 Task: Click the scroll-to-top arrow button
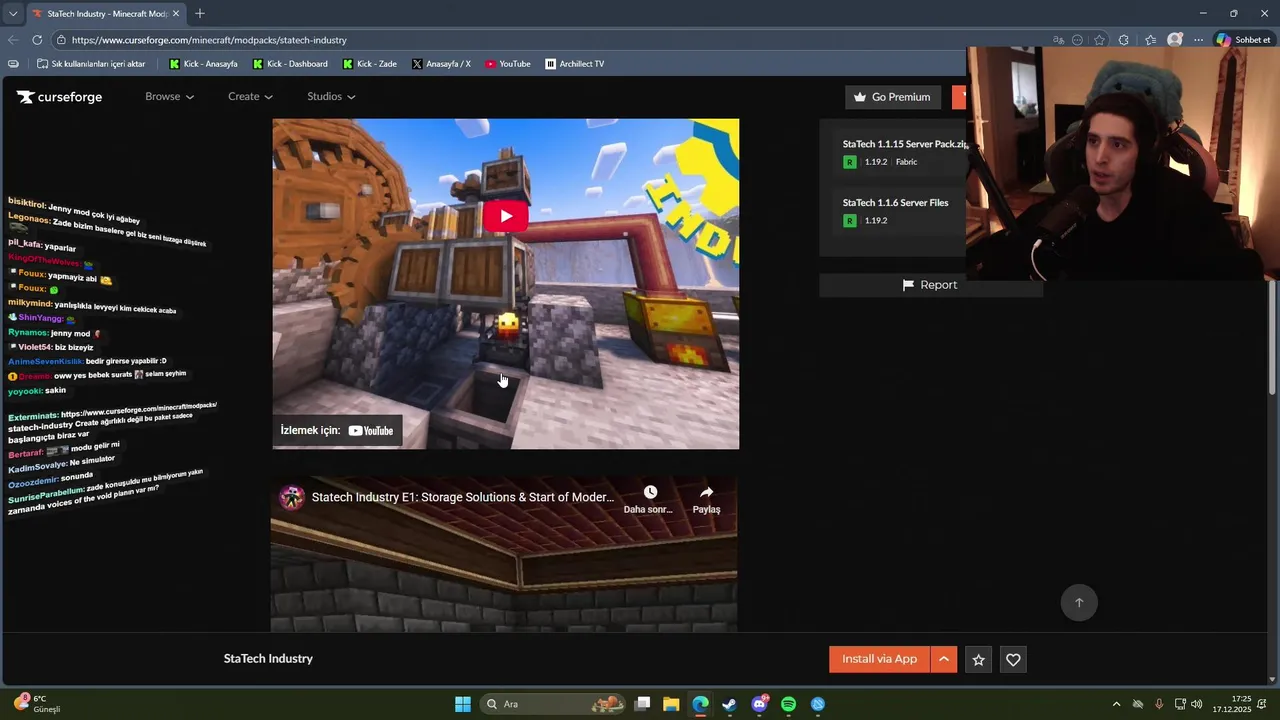[1079, 602]
